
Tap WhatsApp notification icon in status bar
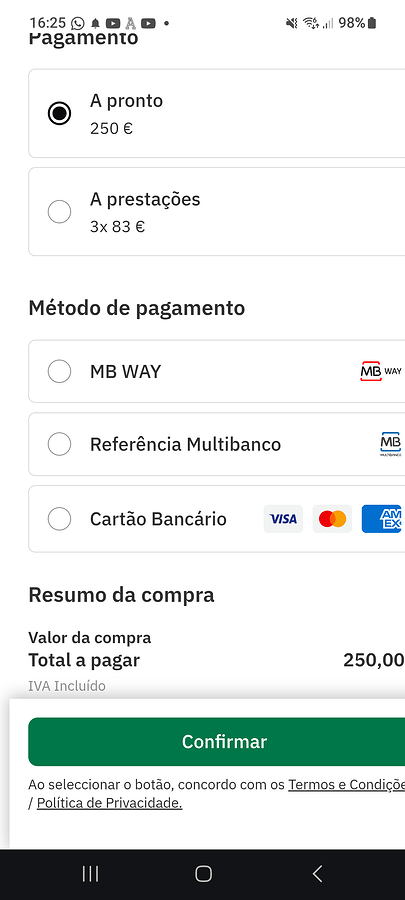click(x=77, y=23)
